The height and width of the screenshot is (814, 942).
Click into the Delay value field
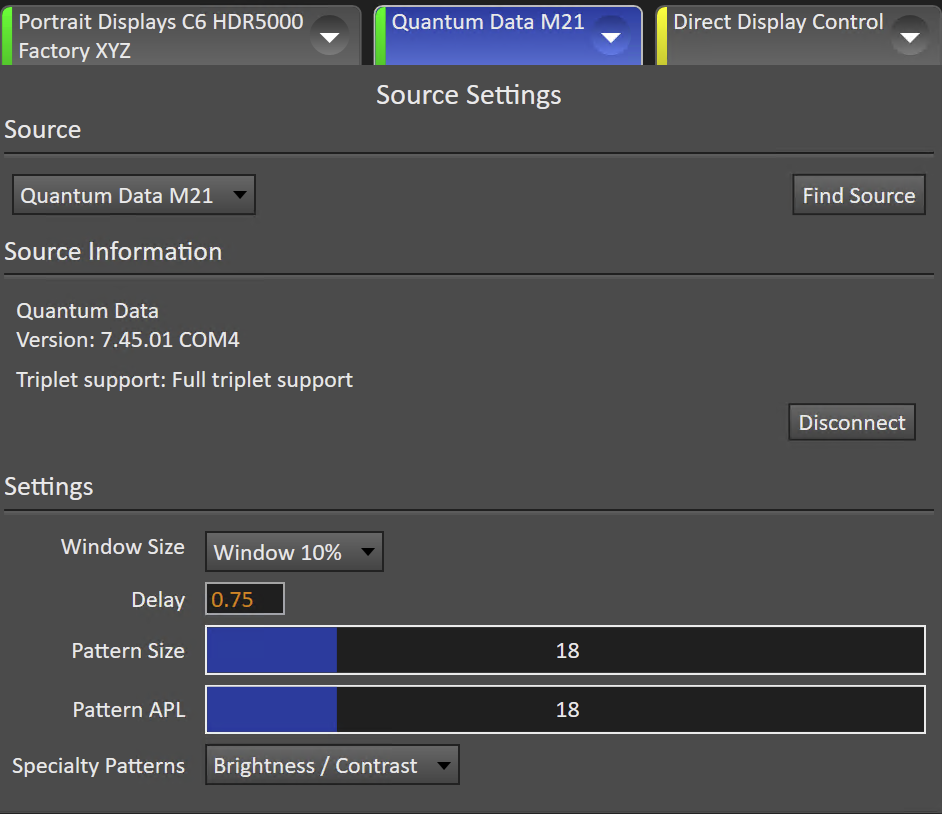pos(245,600)
